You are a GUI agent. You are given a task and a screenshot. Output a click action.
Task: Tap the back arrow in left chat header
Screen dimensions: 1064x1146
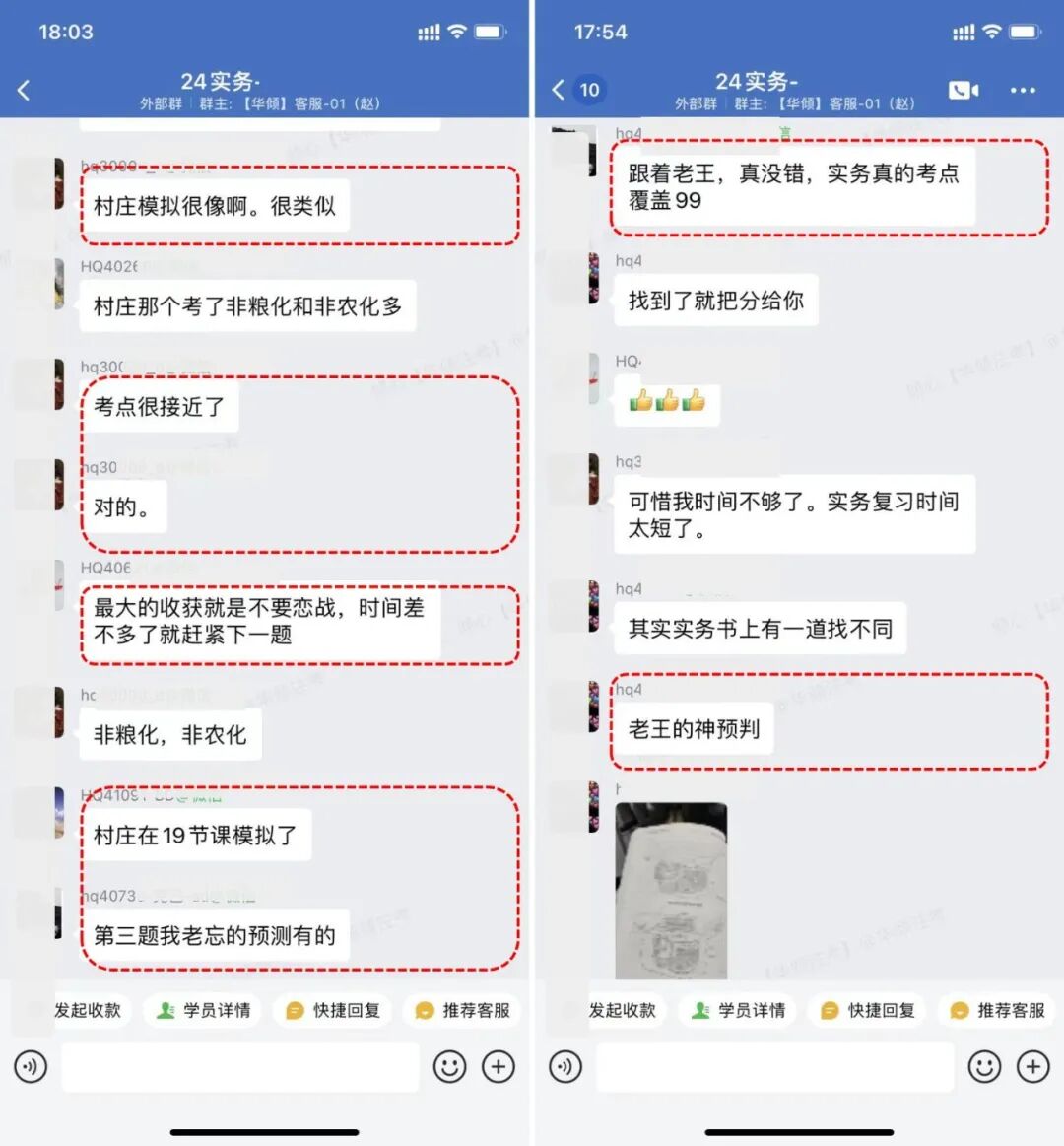click(x=24, y=91)
